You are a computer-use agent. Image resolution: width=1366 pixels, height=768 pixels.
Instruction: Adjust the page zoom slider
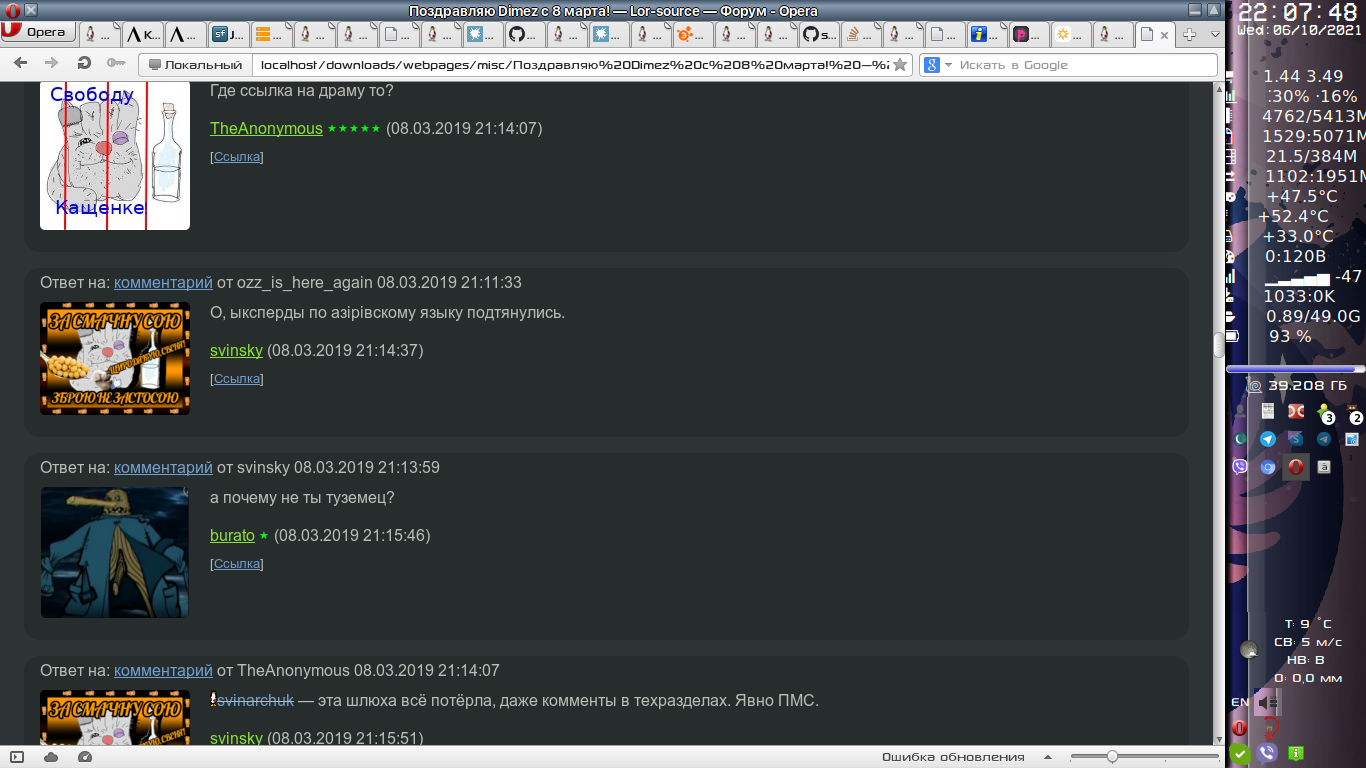tap(1145, 757)
